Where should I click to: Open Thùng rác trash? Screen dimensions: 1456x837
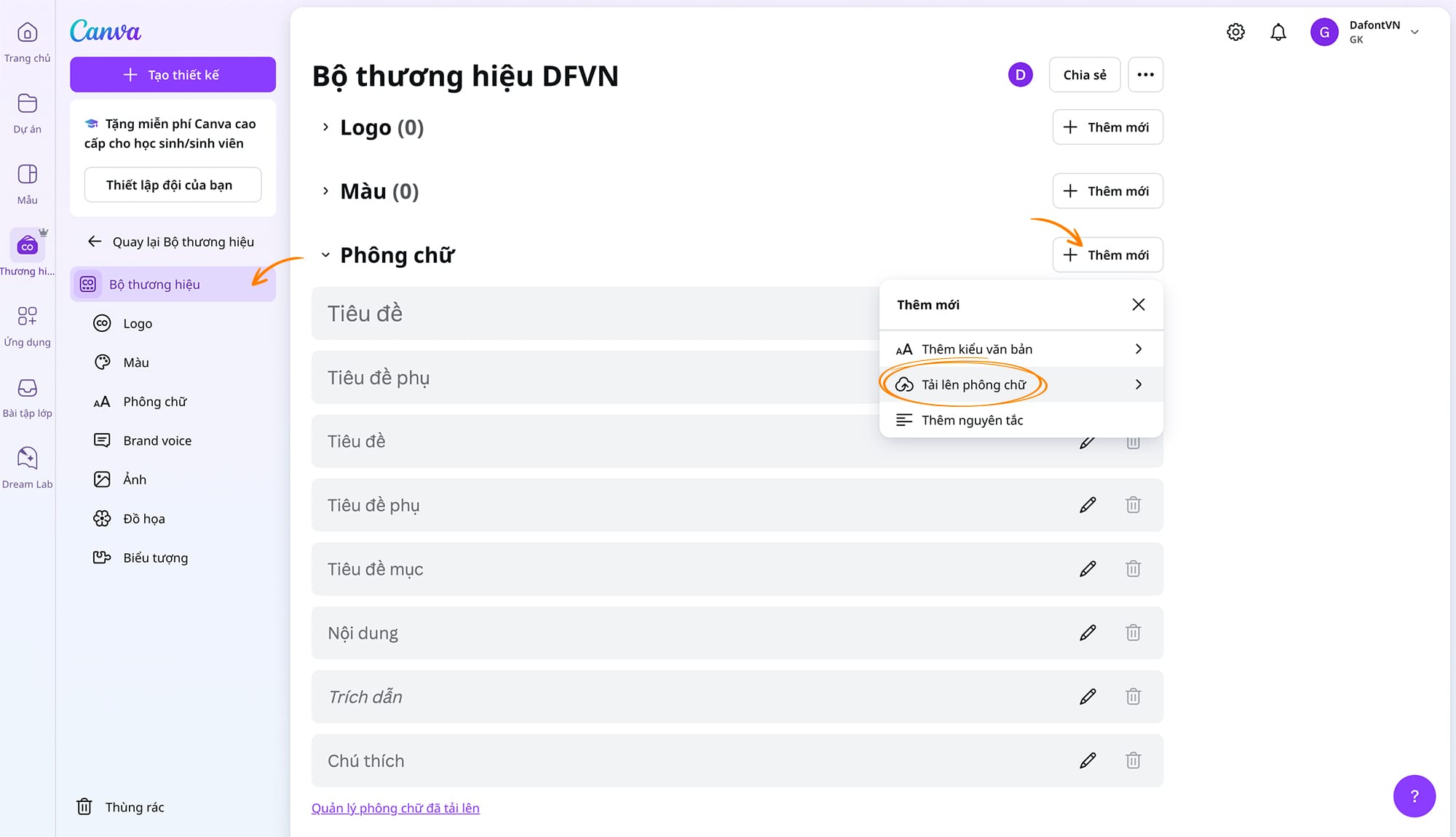tap(121, 806)
